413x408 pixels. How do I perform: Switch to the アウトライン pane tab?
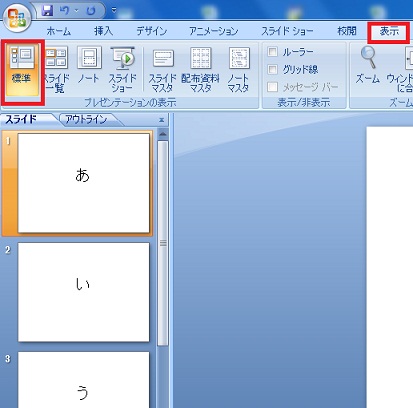pos(86,119)
